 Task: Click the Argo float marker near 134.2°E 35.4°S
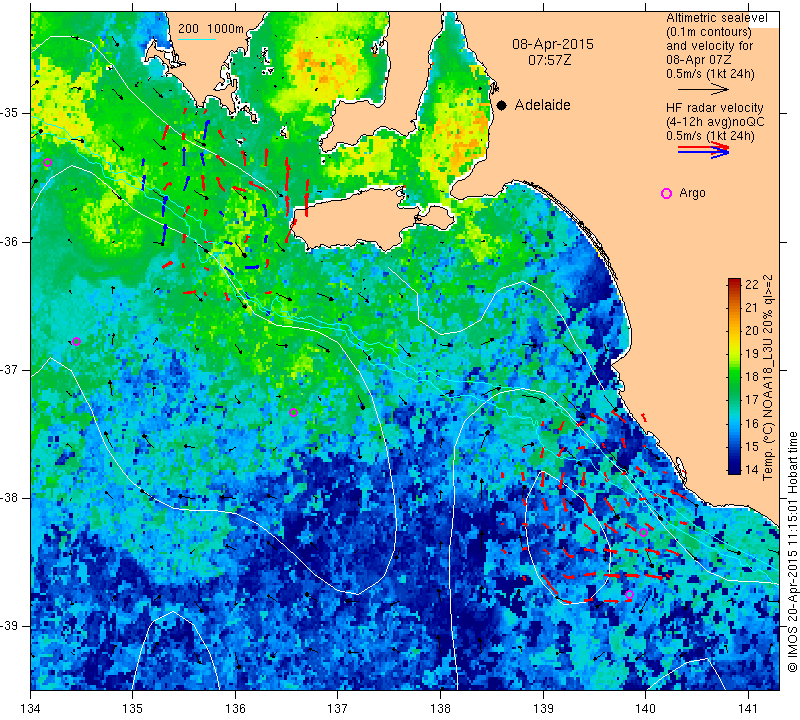pyautogui.click(x=47, y=163)
